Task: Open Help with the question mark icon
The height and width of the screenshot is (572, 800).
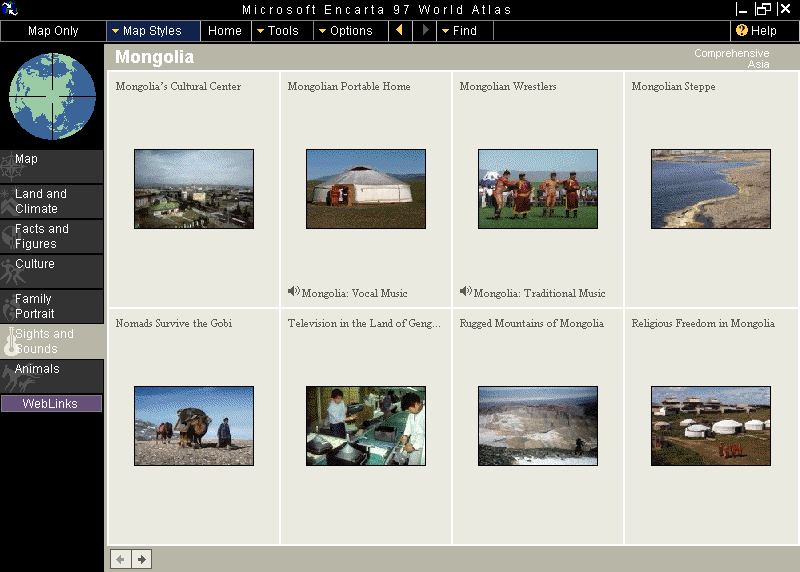Action: click(x=742, y=31)
